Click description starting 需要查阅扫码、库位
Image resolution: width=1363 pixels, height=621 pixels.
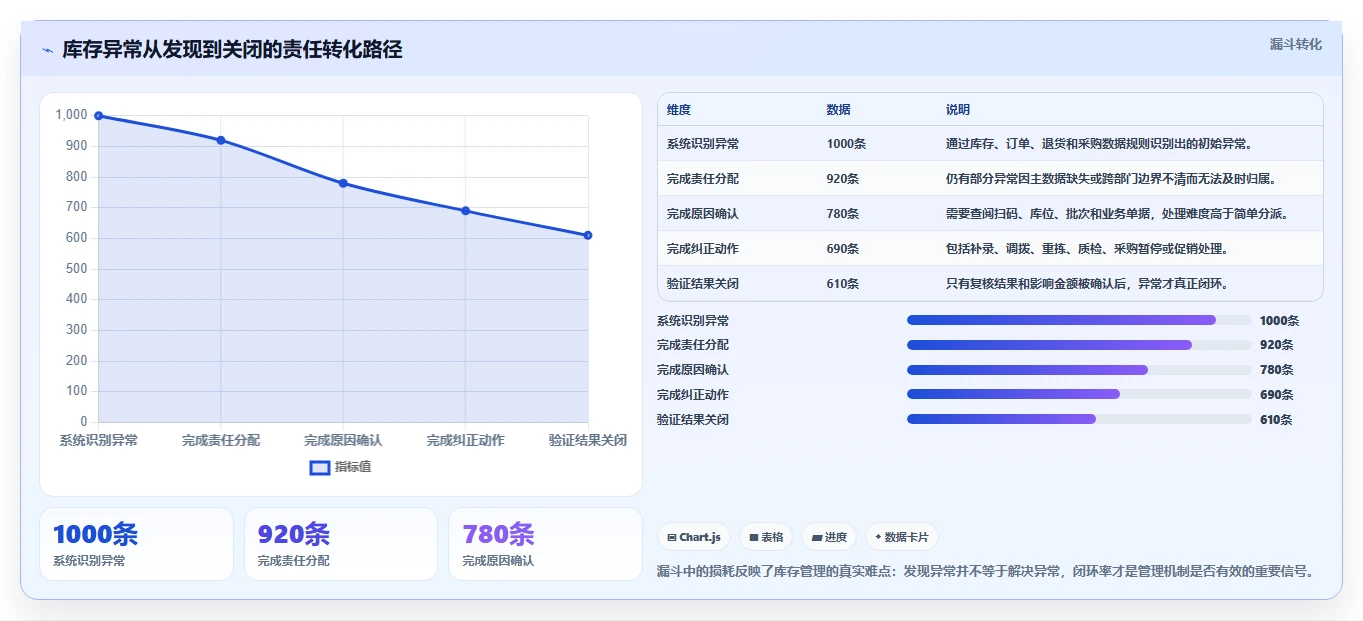coord(1120,214)
